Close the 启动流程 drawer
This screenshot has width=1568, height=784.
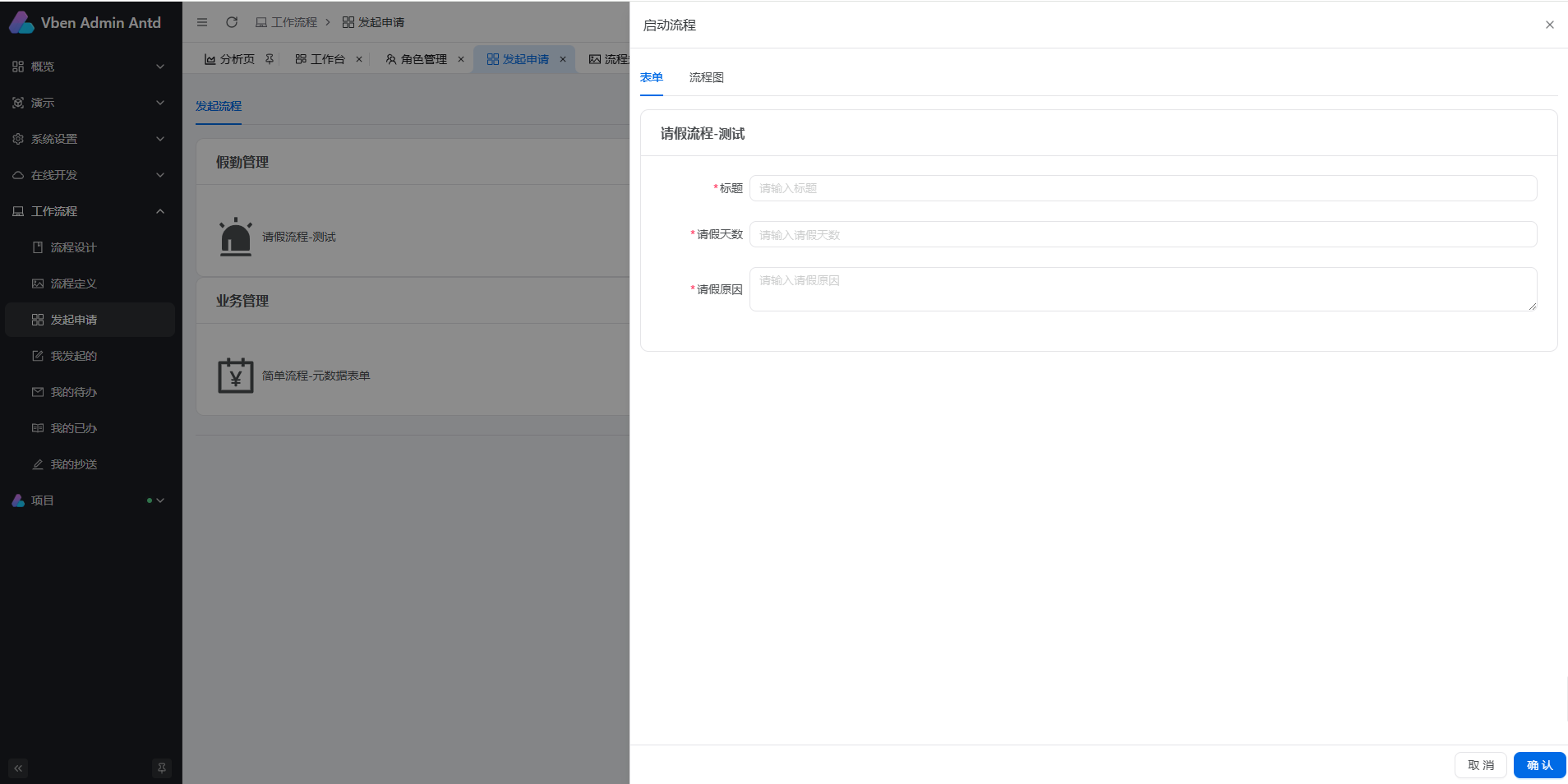point(1550,25)
